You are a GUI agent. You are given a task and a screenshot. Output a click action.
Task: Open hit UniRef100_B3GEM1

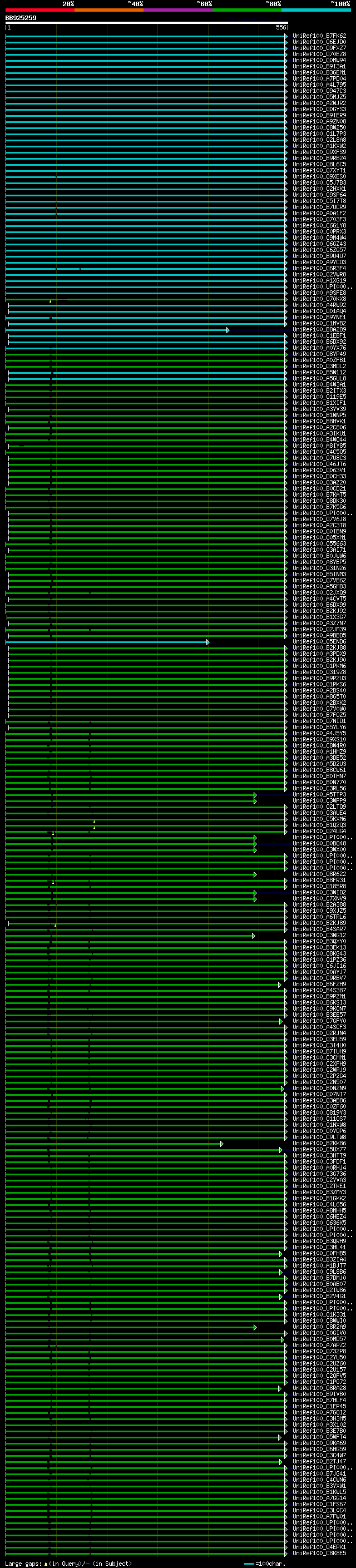319,72
